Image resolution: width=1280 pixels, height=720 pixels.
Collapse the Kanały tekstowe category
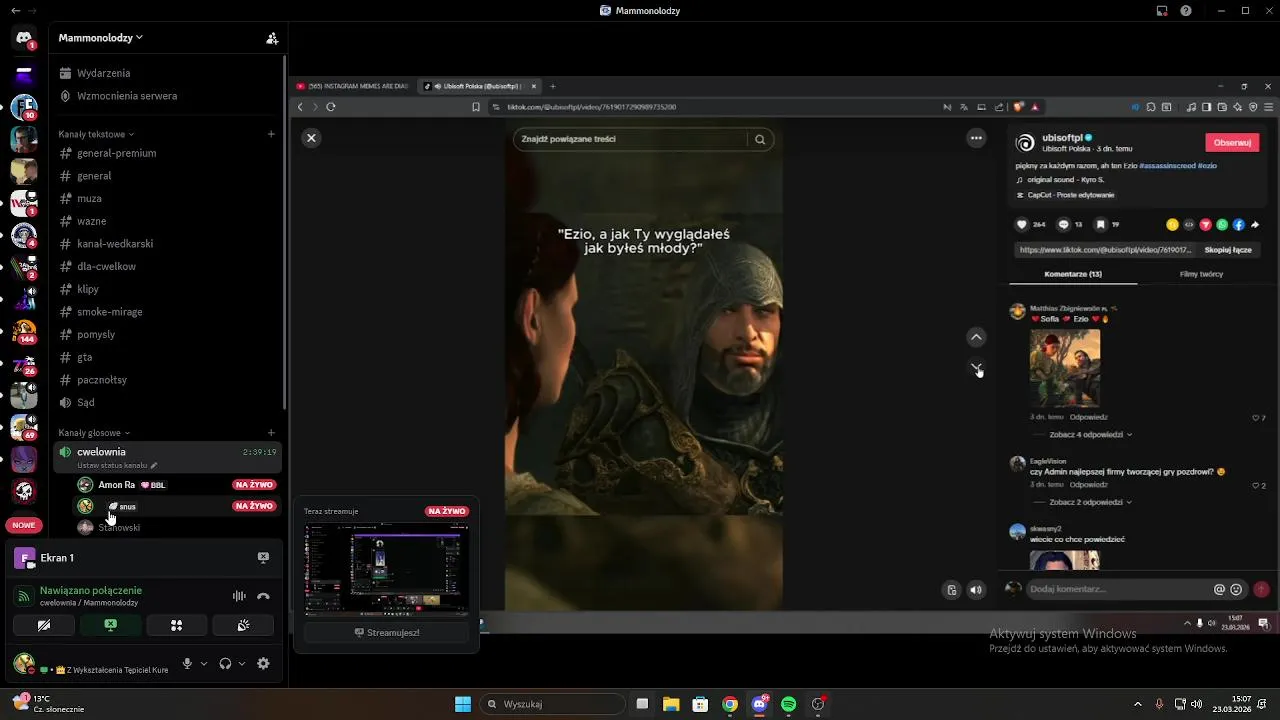(x=96, y=134)
